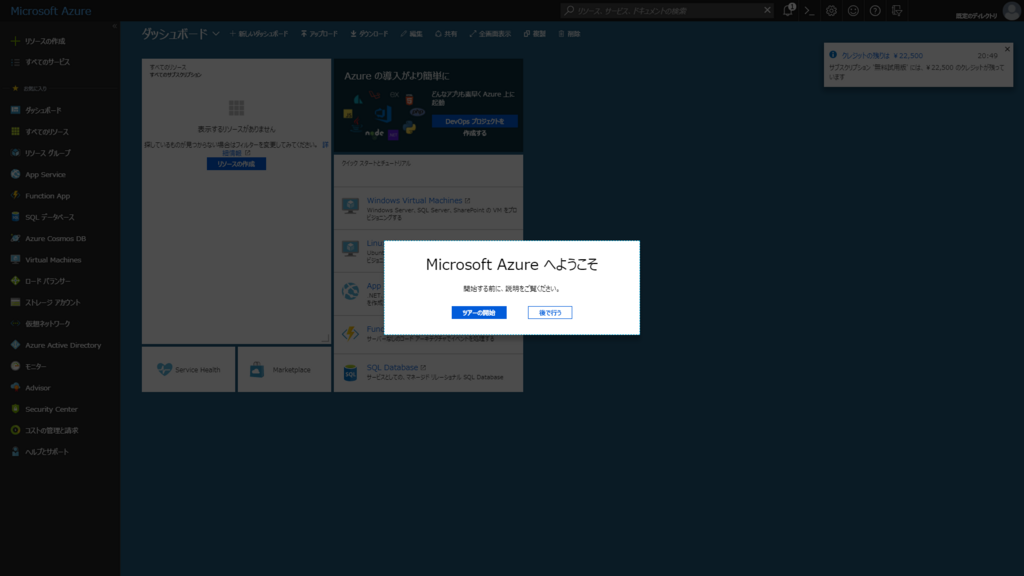Image resolution: width=1024 pixels, height=576 pixels.
Task: Click the blue リソースの作成 tile button
Action: [236, 164]
